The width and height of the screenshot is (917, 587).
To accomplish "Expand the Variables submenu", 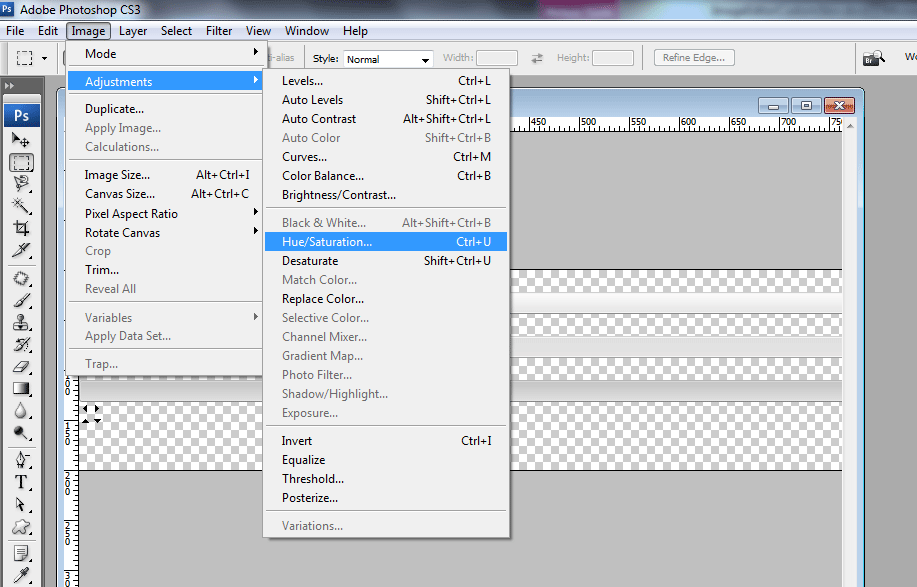I will 167,317.
